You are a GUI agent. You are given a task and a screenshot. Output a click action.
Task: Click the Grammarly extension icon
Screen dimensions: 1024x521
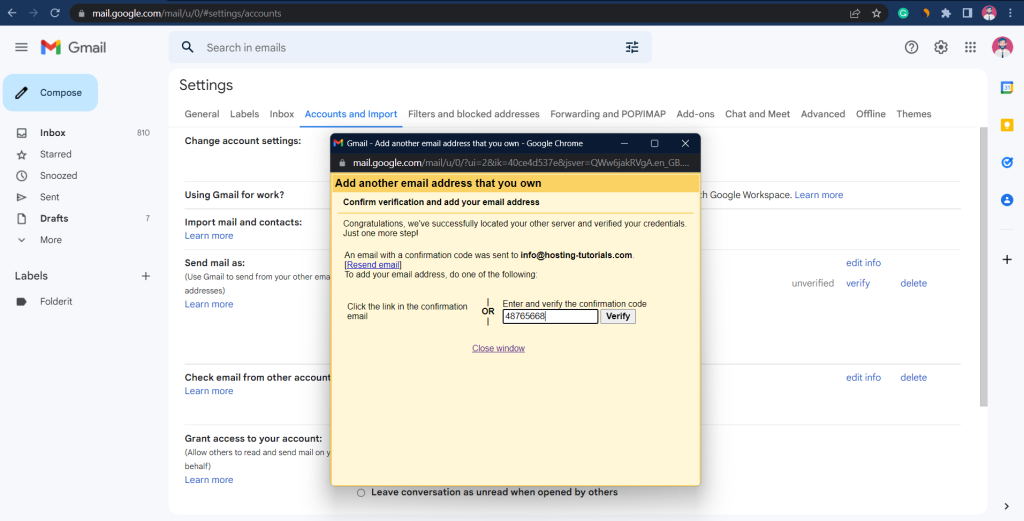[x=903, y=13]
